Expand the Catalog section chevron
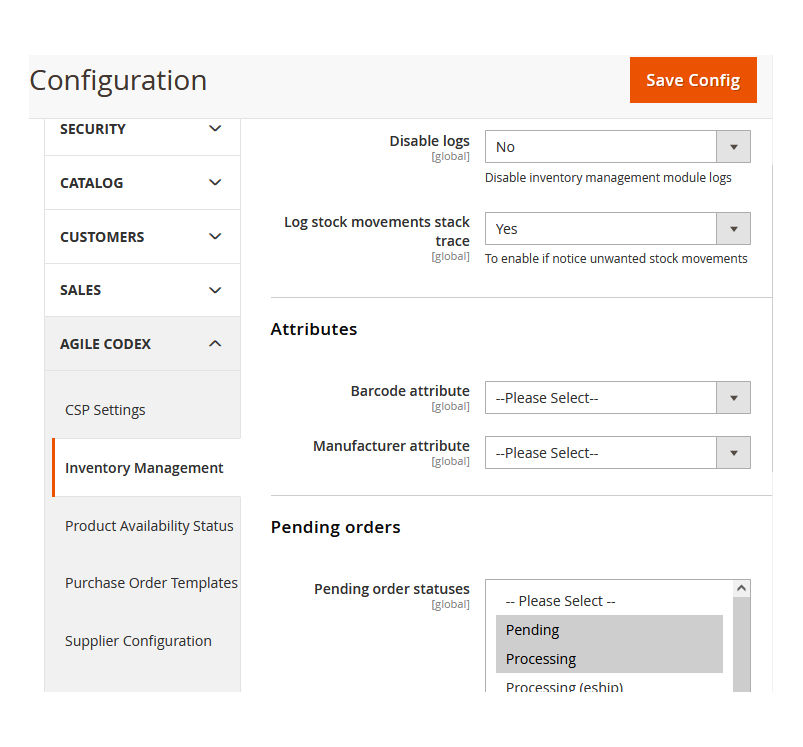 215,183
